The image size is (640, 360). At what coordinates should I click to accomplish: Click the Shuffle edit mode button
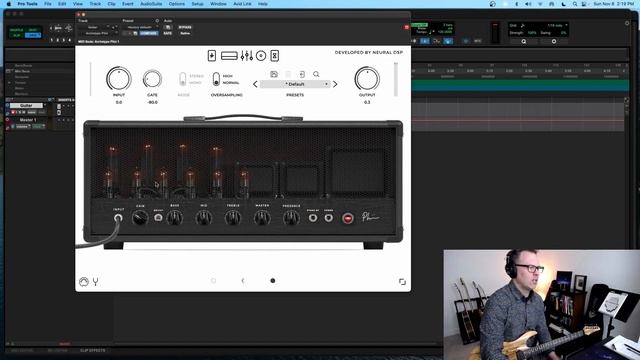(x=16, y=30)
